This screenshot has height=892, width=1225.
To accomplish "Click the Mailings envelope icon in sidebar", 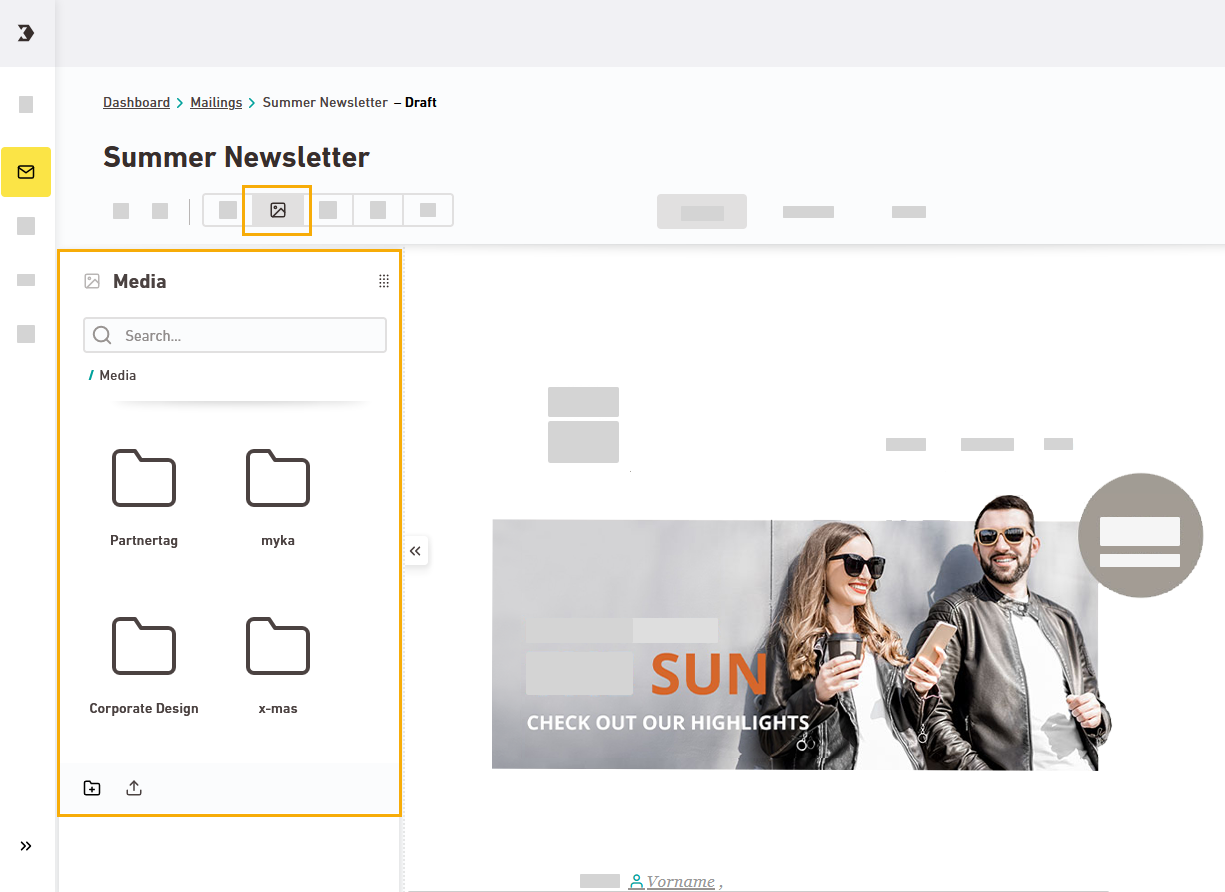I will pos(26,172).
